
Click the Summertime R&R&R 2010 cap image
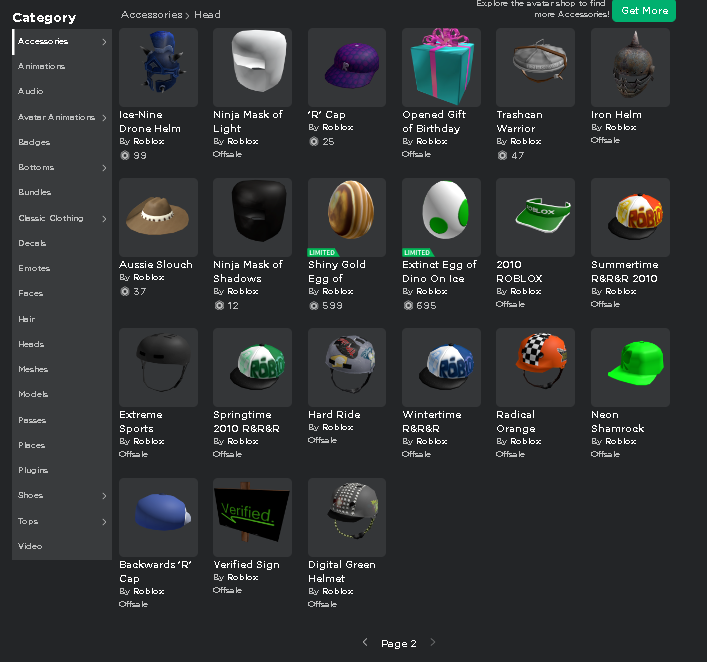click(630, 217)
